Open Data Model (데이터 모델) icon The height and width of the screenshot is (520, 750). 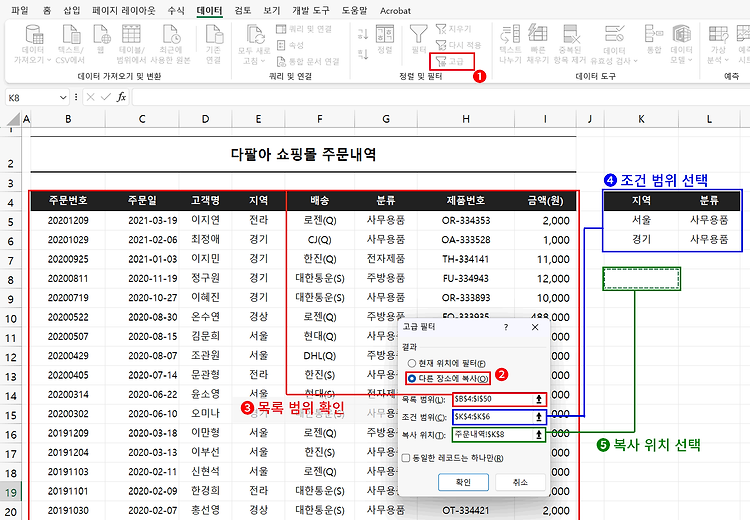(682, 34)
